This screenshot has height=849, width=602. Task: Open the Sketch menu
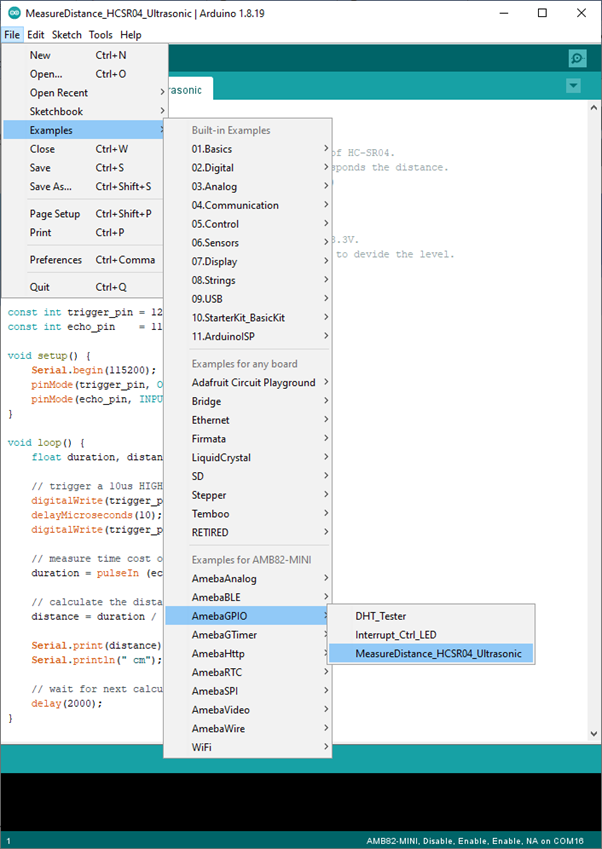[x=67, y=35]
